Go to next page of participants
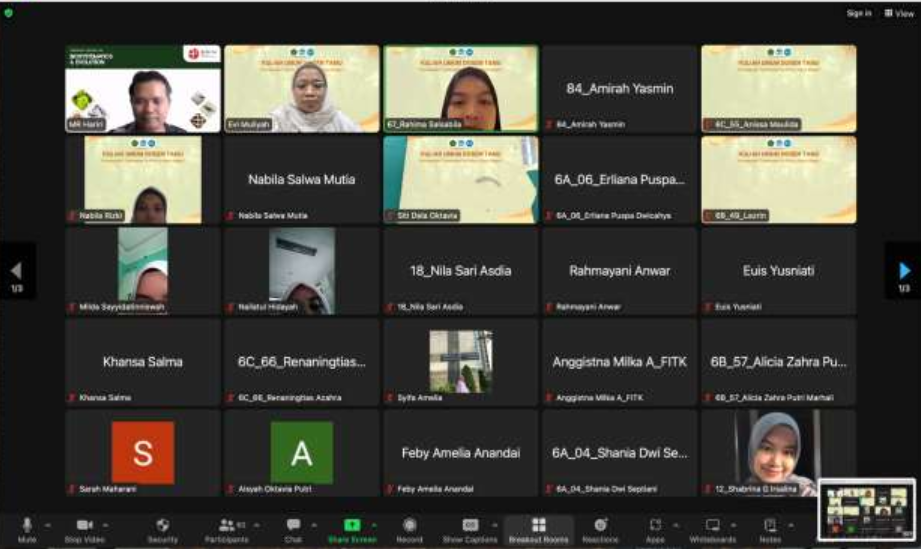921x549 pixels. 904,271
